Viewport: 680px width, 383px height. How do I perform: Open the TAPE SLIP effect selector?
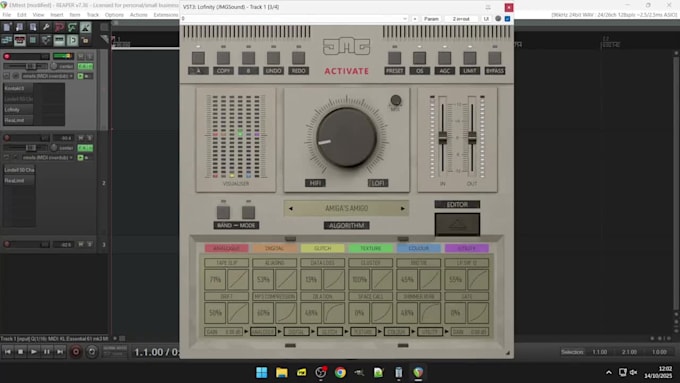(x=226, y=263)
